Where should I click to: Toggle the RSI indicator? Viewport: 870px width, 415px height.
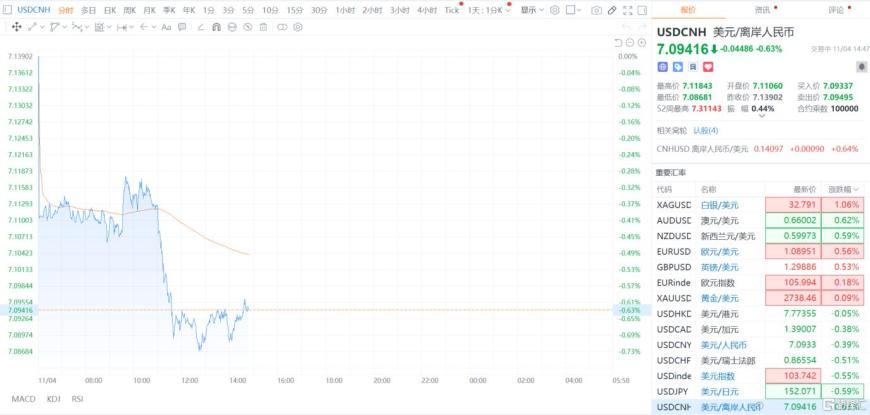[x=78, y=399]
